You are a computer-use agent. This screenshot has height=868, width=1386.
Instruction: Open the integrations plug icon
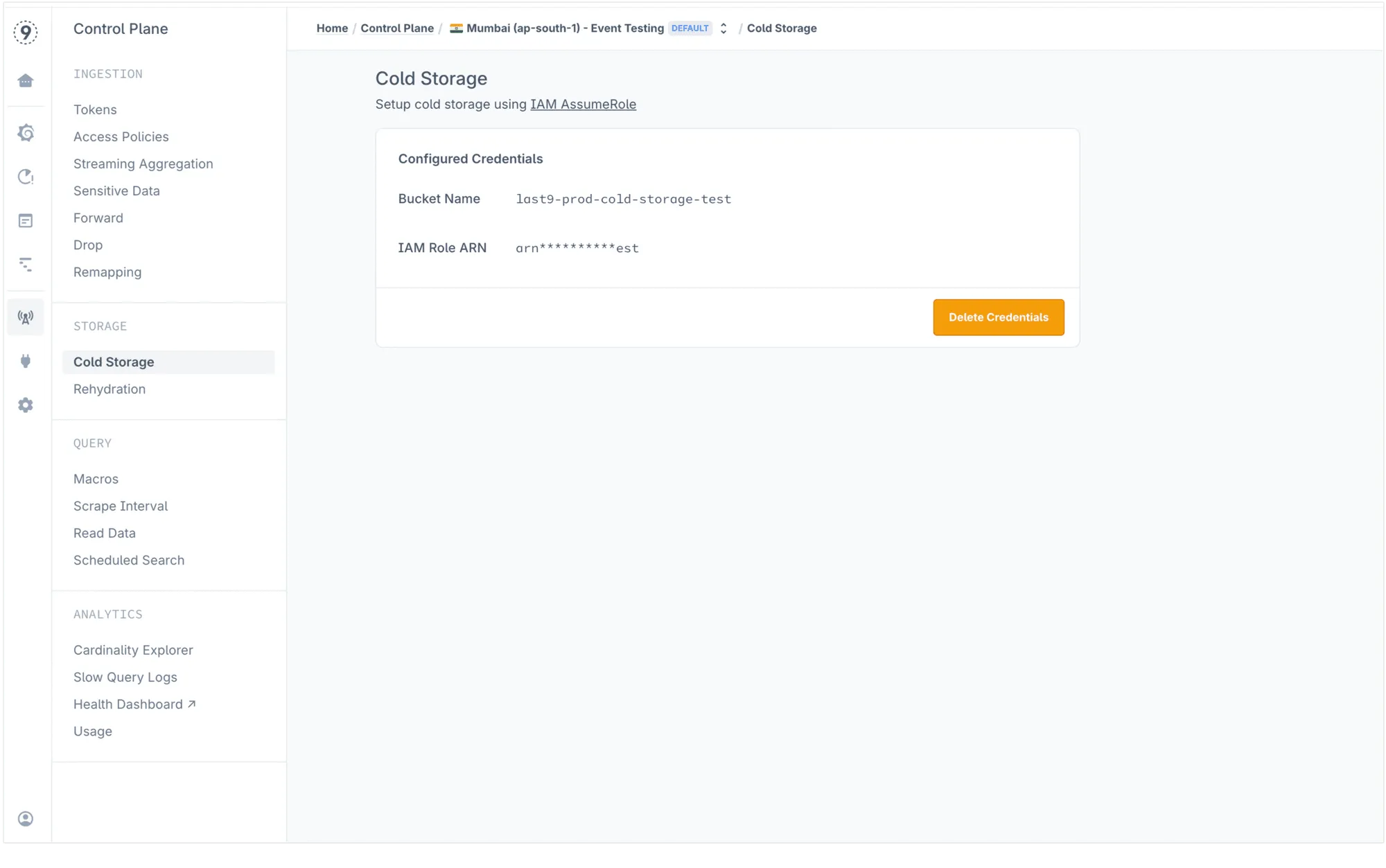coord(26,361)
